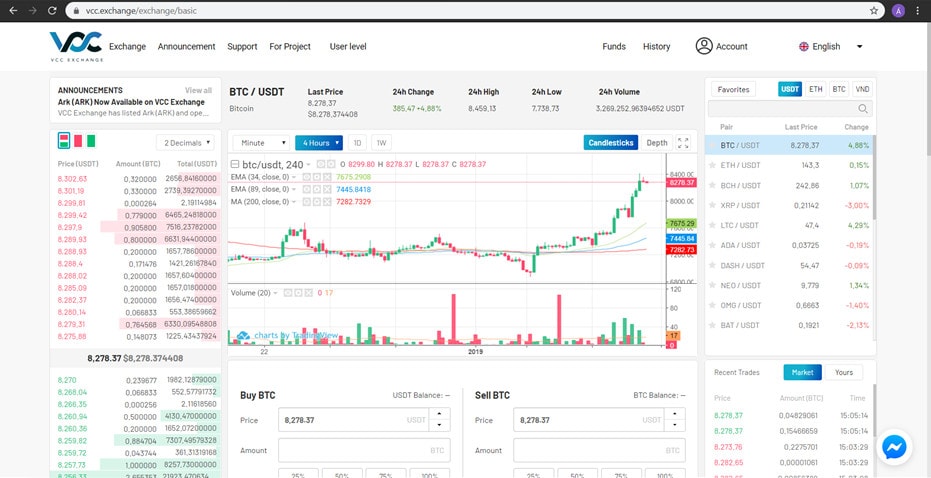Collapse the chart legend box icon
The width and height of the screenshot is (931, 478).
coord(235,164)
